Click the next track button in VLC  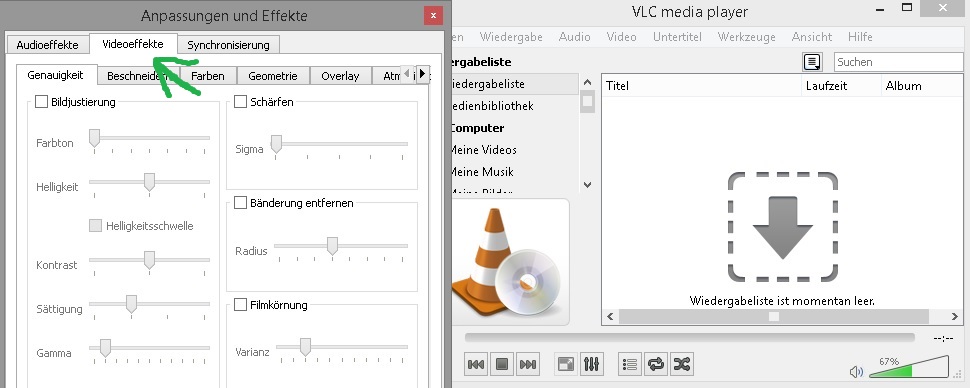pyautogui.click(x=528, y=364)
